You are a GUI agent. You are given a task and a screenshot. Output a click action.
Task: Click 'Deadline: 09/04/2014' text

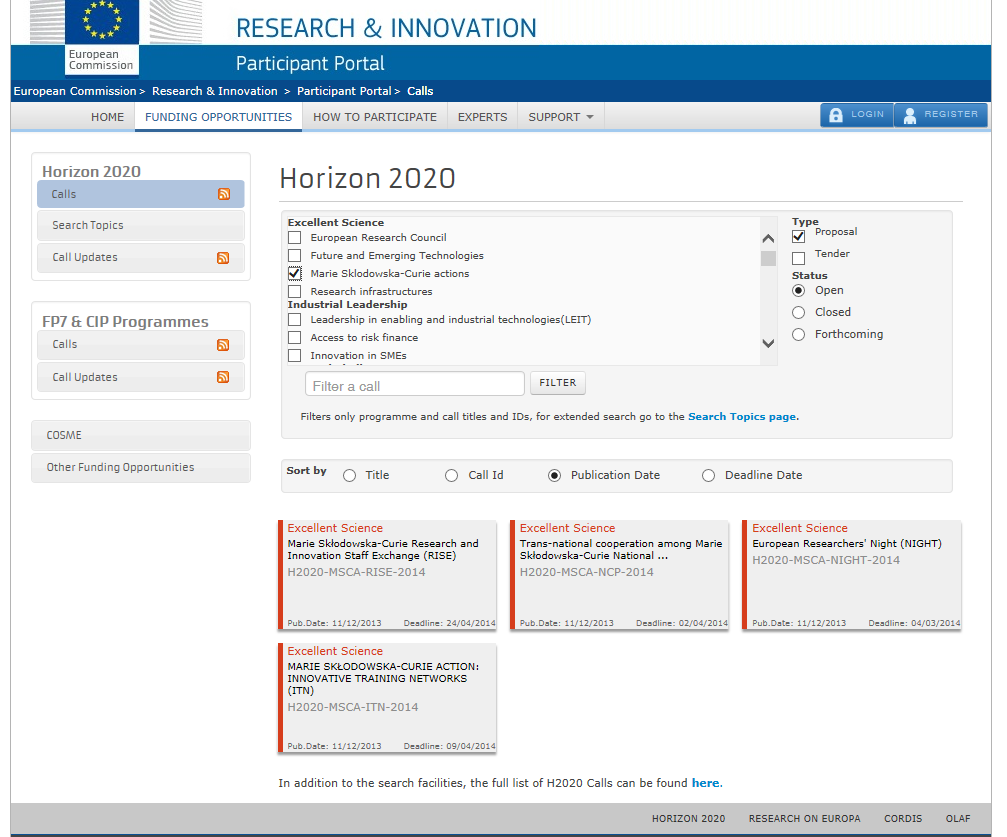(450, 746)
